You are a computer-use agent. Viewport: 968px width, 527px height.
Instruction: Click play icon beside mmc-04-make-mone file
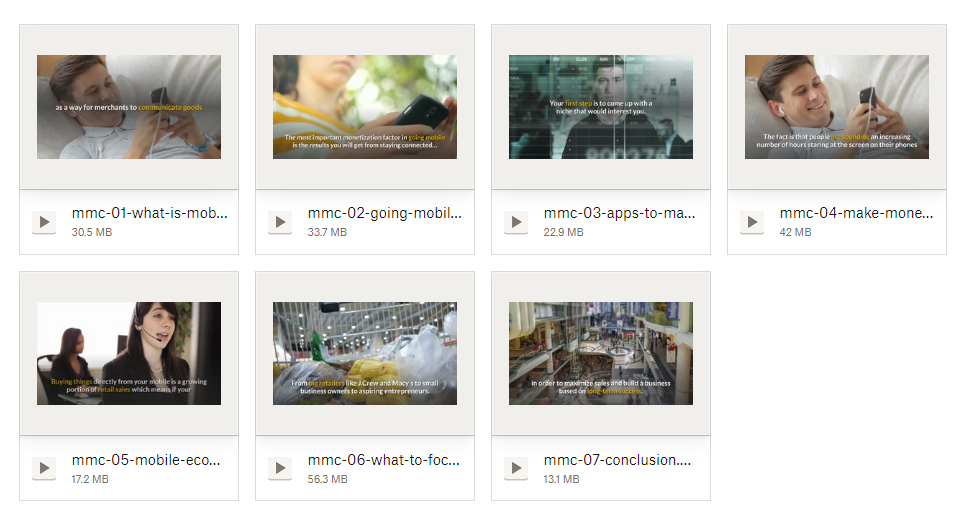(752, 222)
